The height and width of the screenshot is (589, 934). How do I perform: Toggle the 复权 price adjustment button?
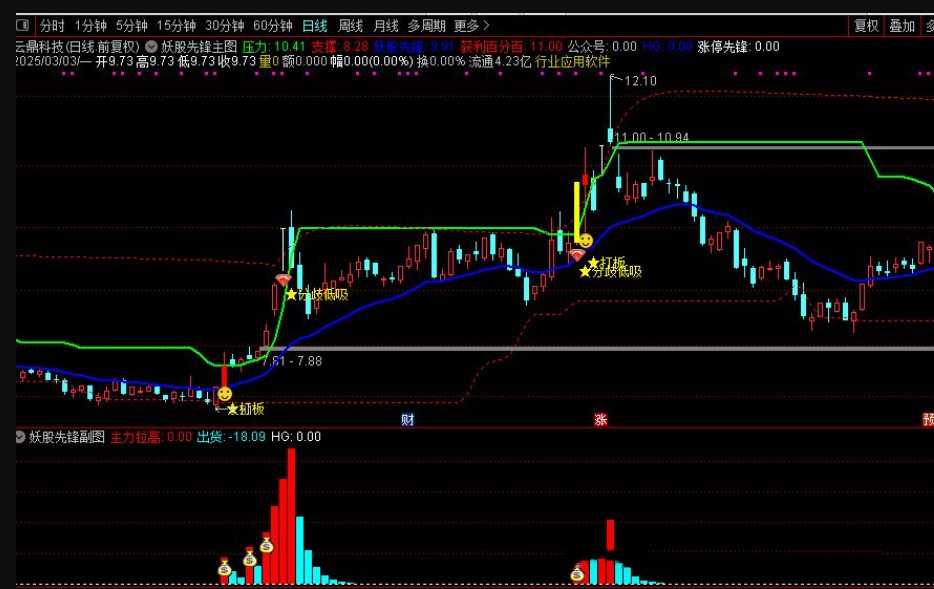click(x=866, y=26)
